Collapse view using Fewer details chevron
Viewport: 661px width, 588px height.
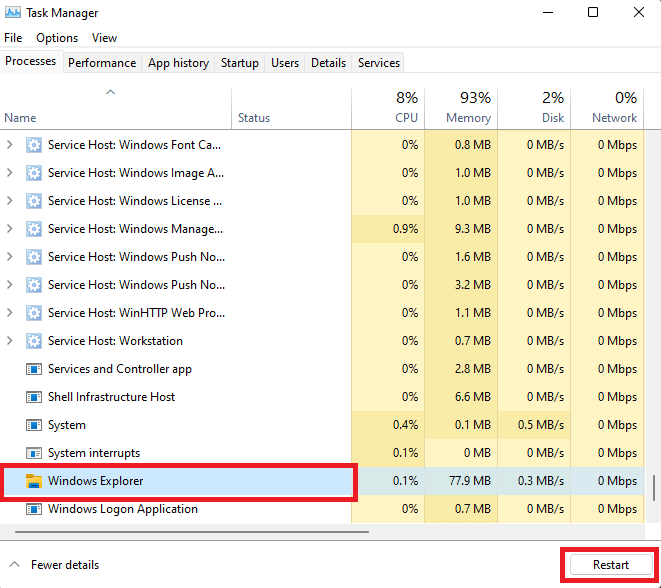[x=14, y=565]
